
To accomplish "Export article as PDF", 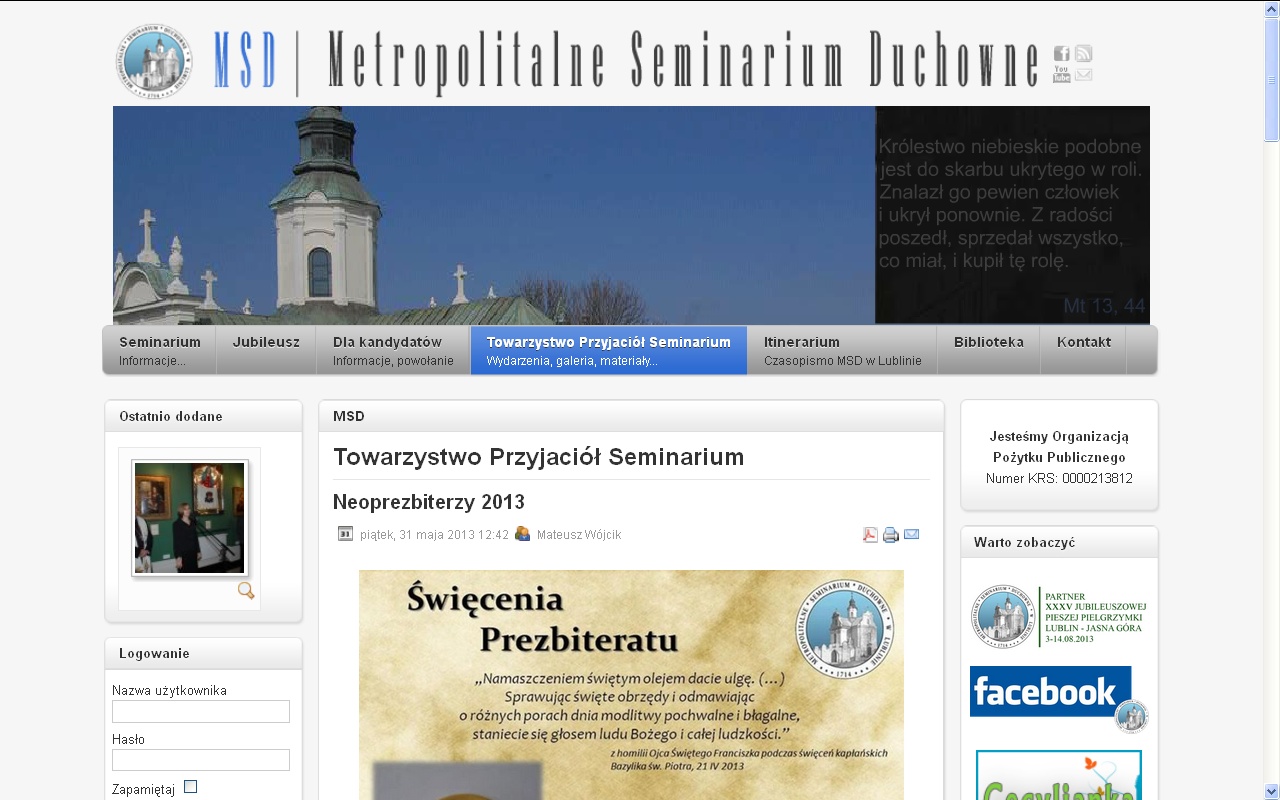I will (x=870, y=535).
